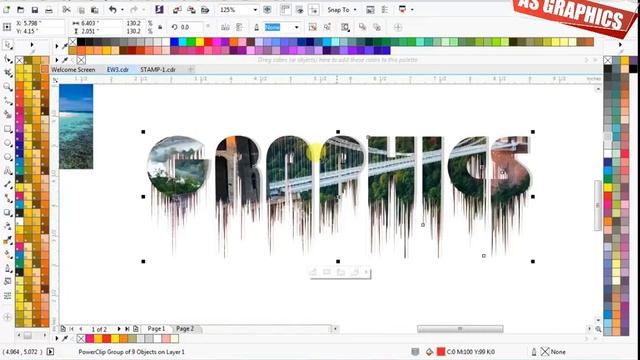Toggle show grid button
640x360 pixels.
(x=300, y=9)
